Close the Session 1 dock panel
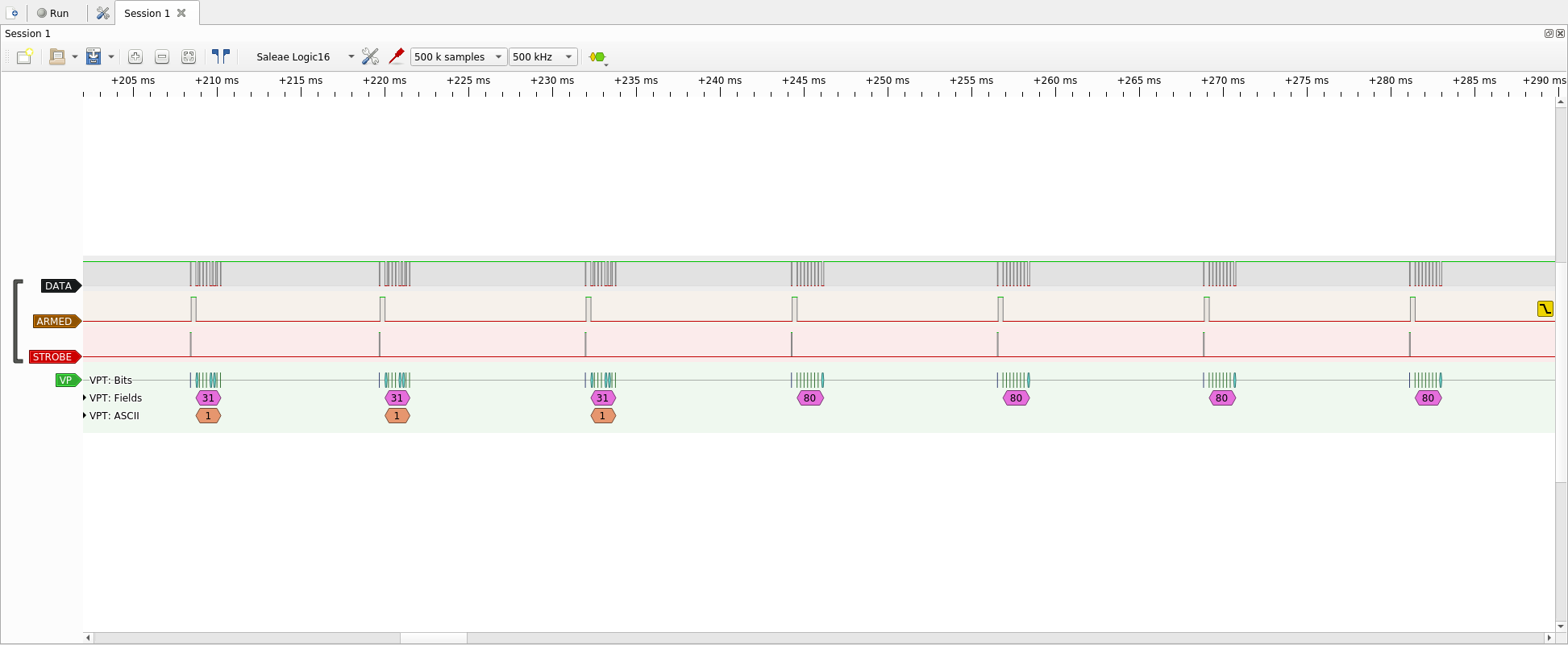Viewport: 1568px width, 645px height. click(x=1560, y=33)
